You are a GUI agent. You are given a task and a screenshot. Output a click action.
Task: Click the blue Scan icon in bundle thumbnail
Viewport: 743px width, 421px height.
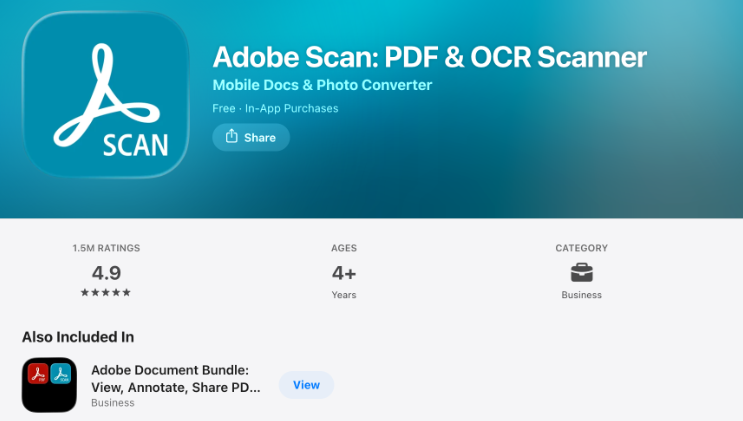(61, 375)
